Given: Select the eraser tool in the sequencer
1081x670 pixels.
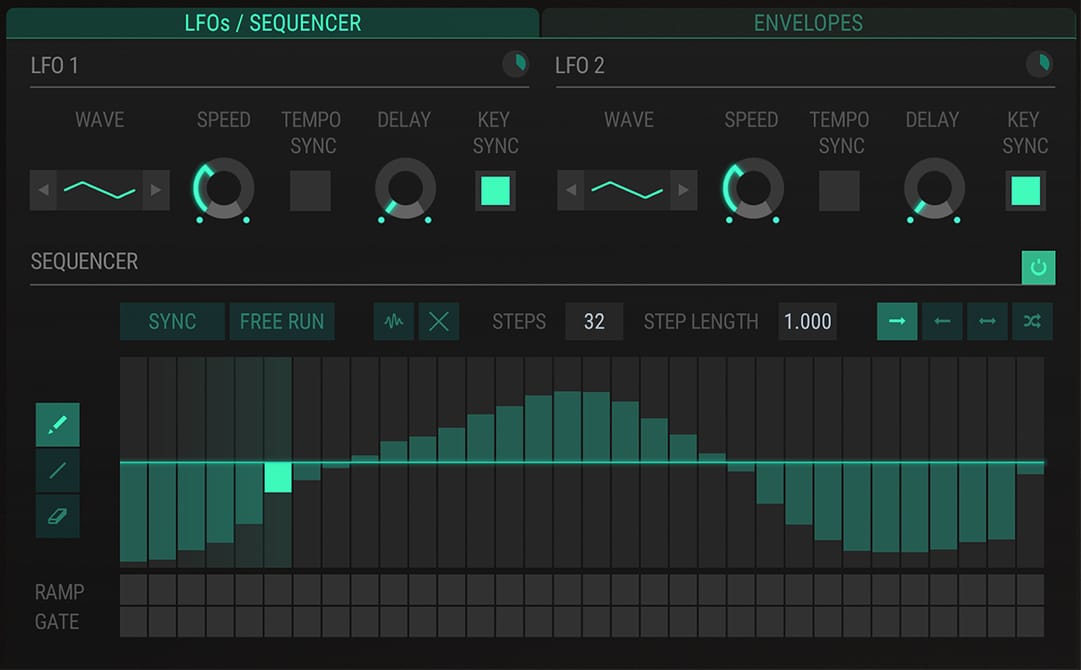Looking at the screenshot, I should (x=58, y=516).
